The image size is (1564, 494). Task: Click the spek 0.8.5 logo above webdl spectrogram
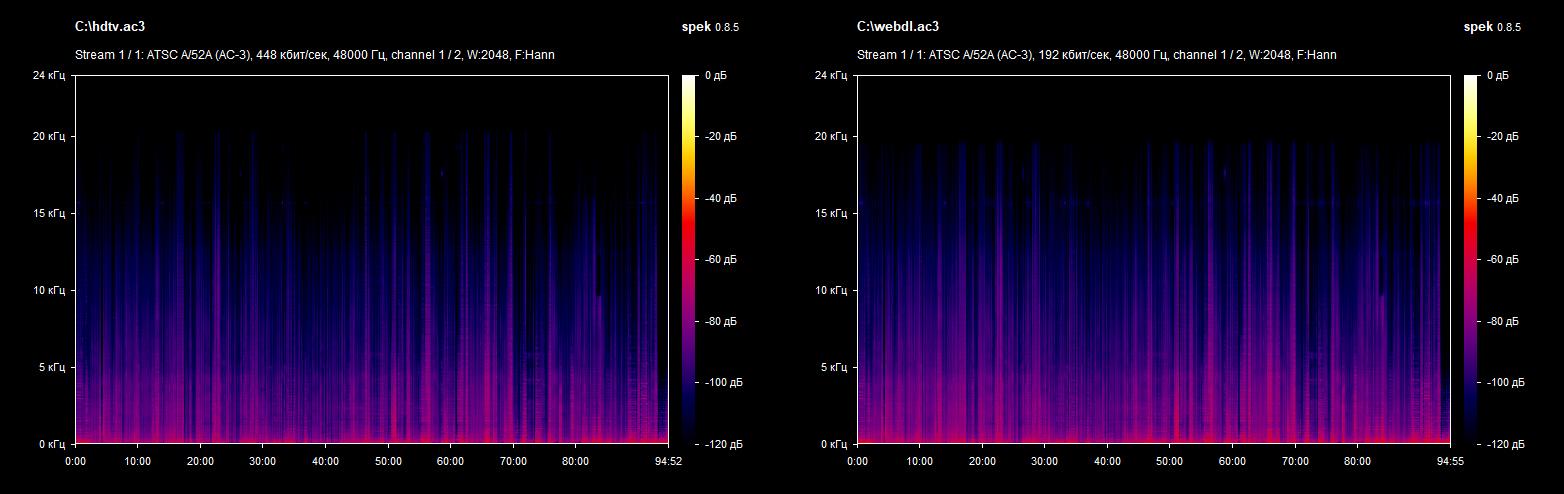click(x=1492, y=27)
